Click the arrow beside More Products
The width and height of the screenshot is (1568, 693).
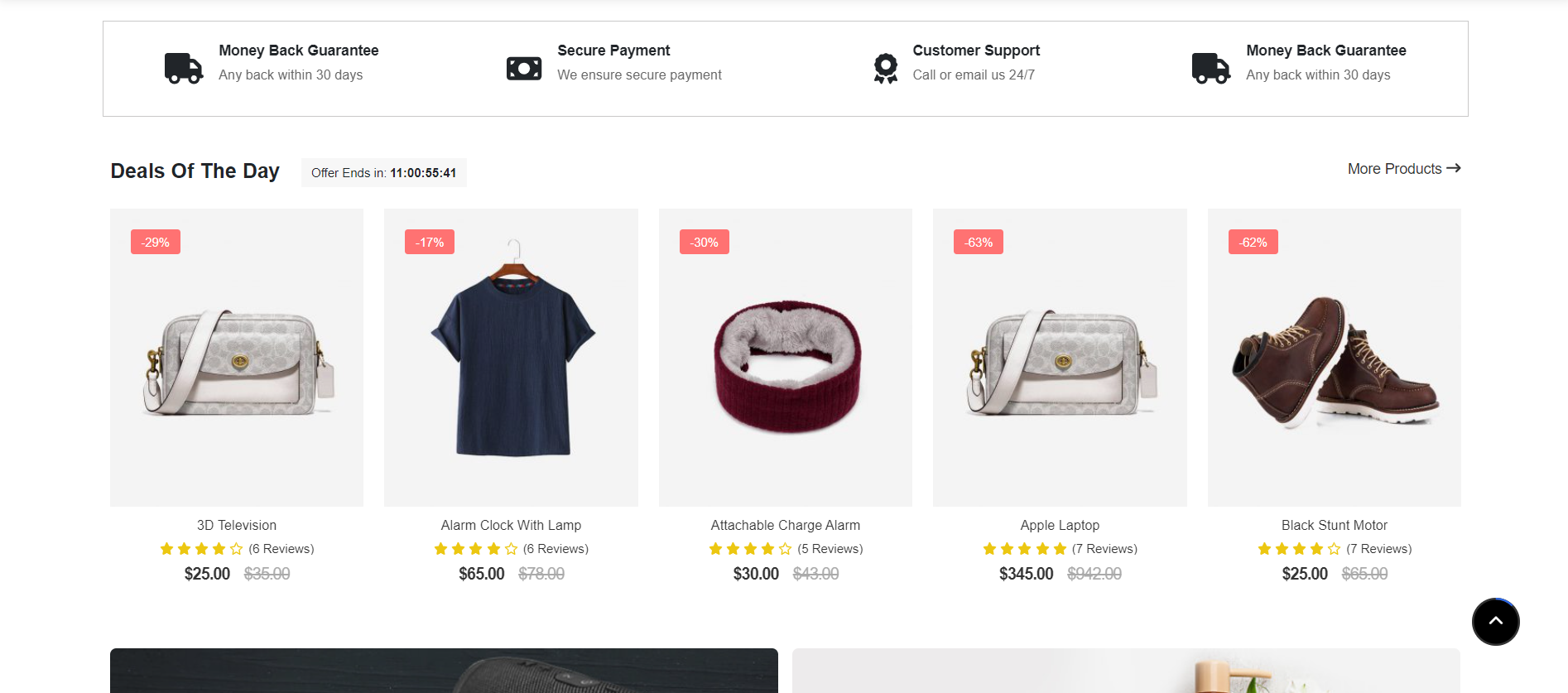click(1454, 168)
